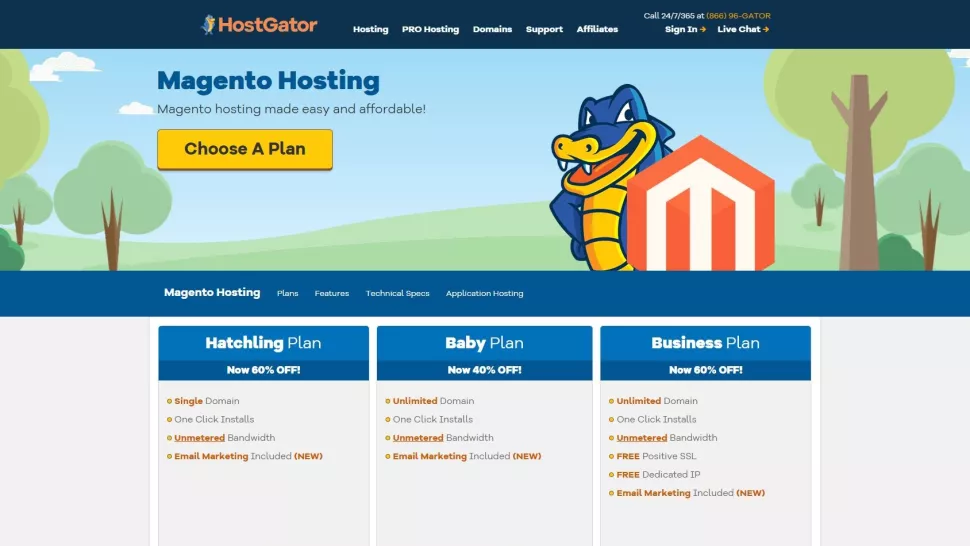
Task: Open the PRO Hosting menu
Action: pyautogui.click(x=431, y=29)
